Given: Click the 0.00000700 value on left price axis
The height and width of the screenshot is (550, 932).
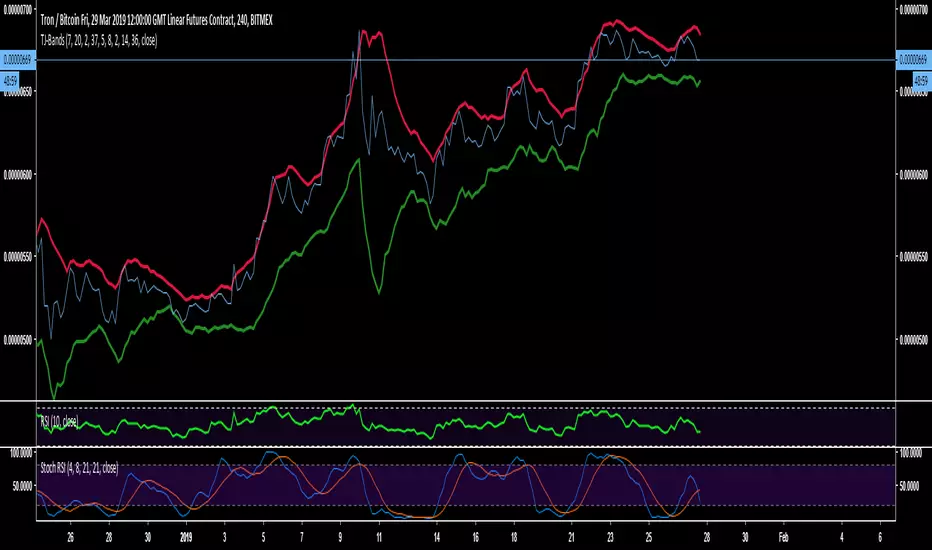Looking at the screenshot, I should tap(17, 10).
